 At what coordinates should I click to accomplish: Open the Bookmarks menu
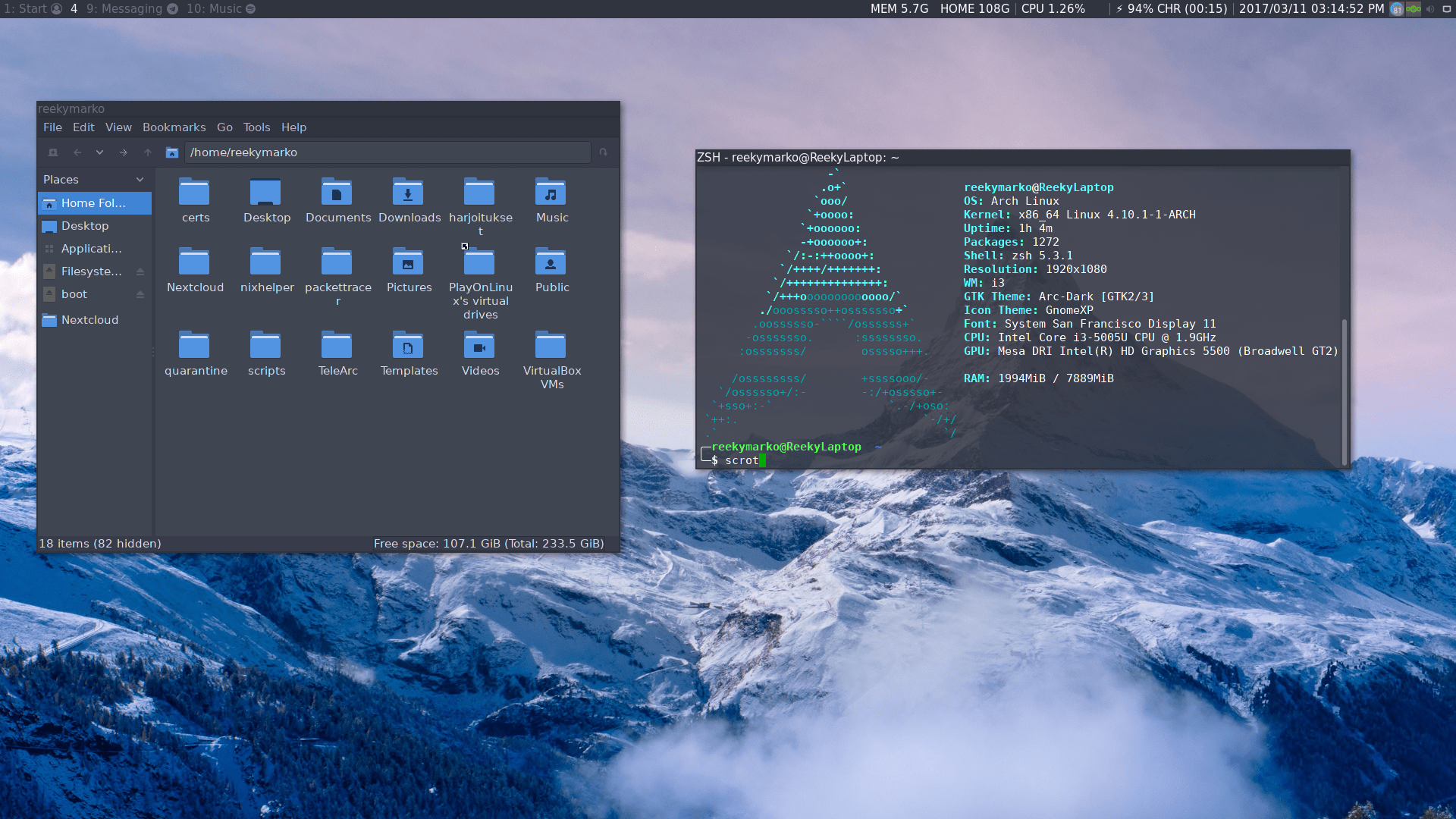coord(174,127)
